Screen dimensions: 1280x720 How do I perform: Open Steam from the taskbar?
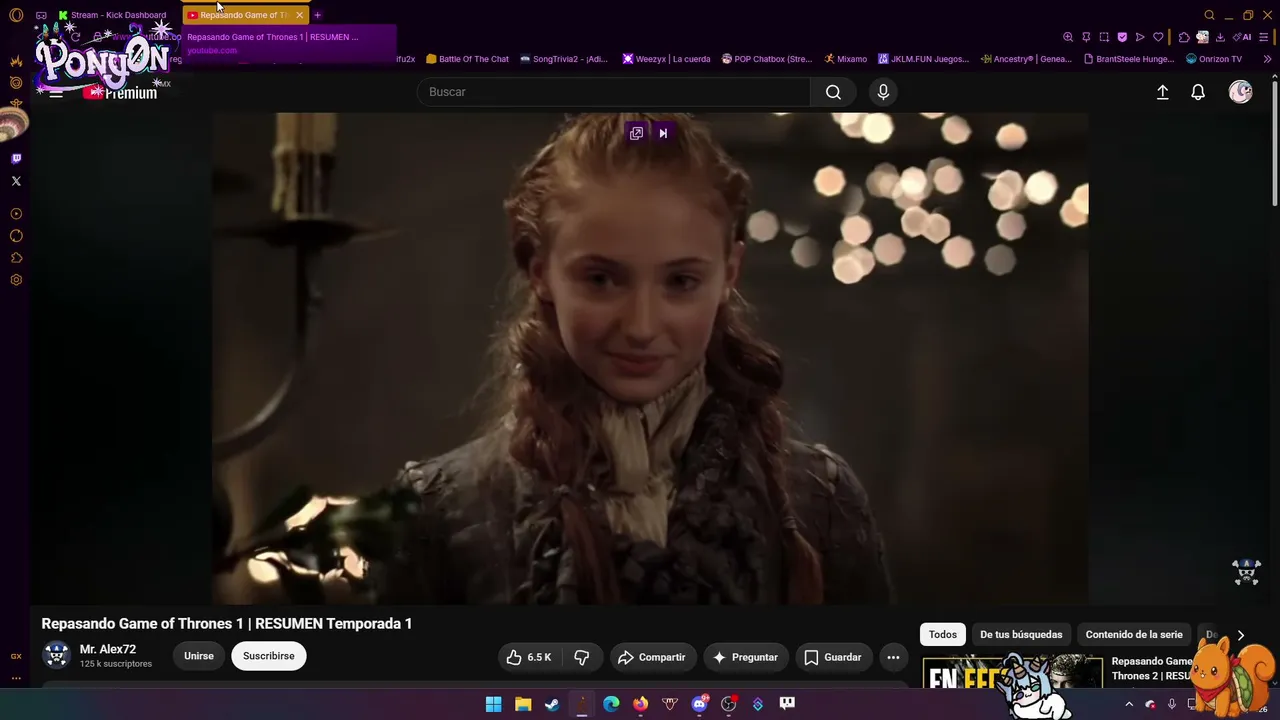(x=552, y=704)
